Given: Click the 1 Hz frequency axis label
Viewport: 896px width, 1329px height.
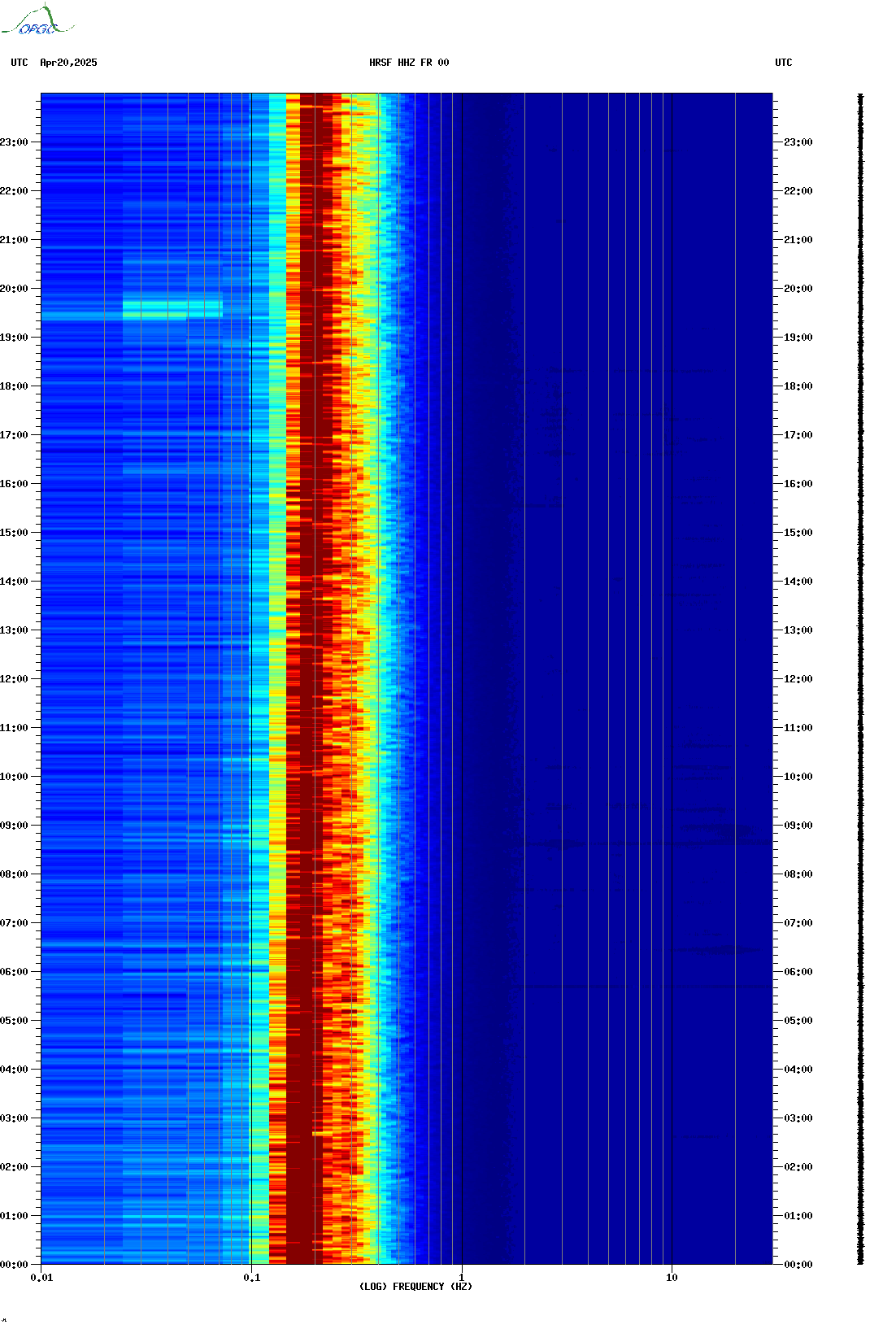Looking at the screenshot, I should pyautogui.click(x=462, y=1278).
